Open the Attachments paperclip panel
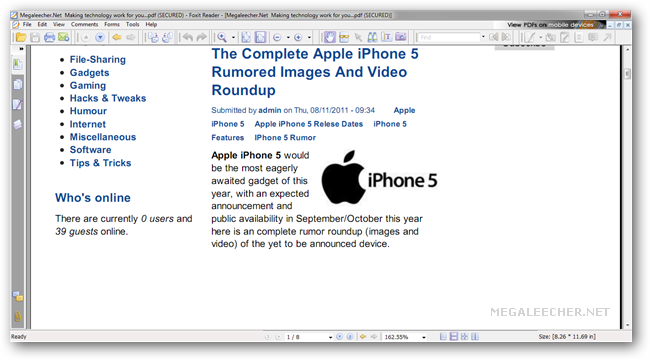The width and height of the screenshot is (650, 360). [x=17, y=317]
